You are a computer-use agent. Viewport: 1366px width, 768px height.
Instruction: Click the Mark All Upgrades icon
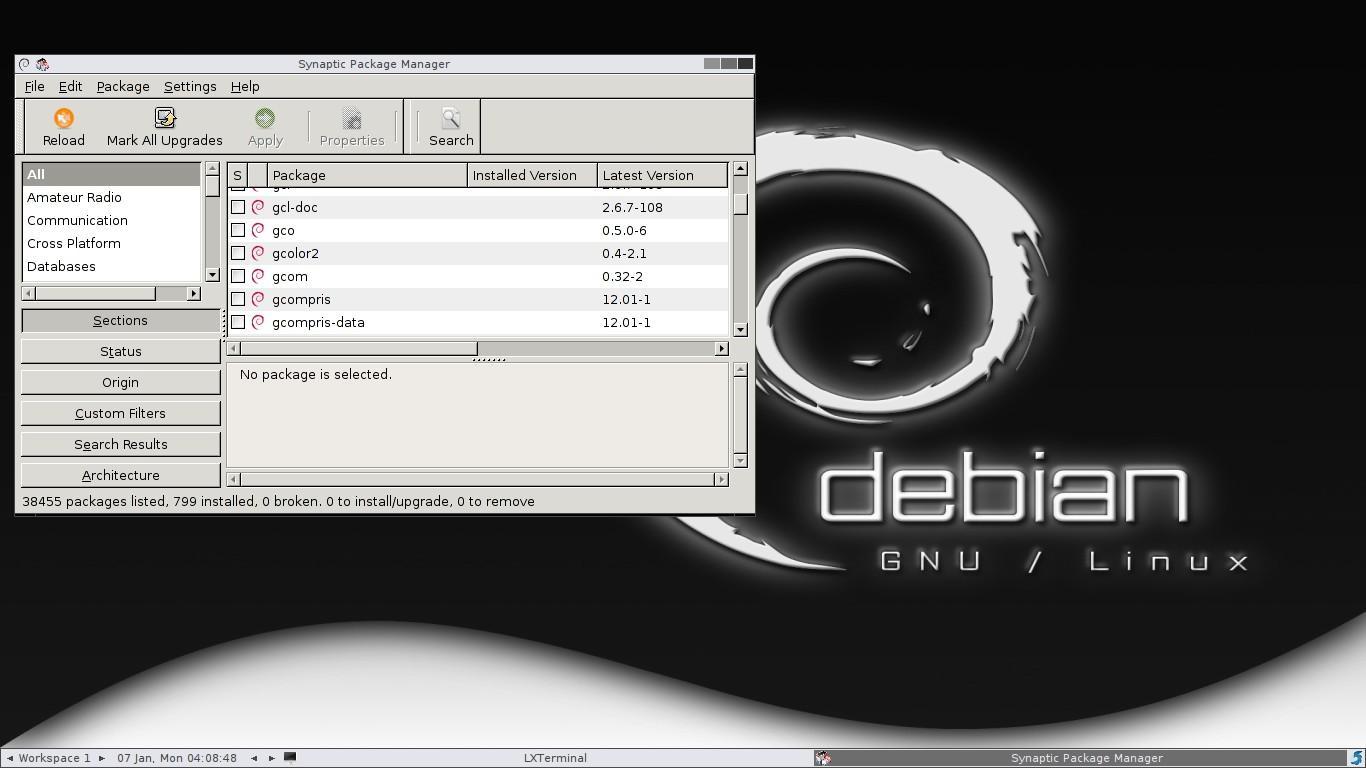pyautogui.click(x=165, y=119)
